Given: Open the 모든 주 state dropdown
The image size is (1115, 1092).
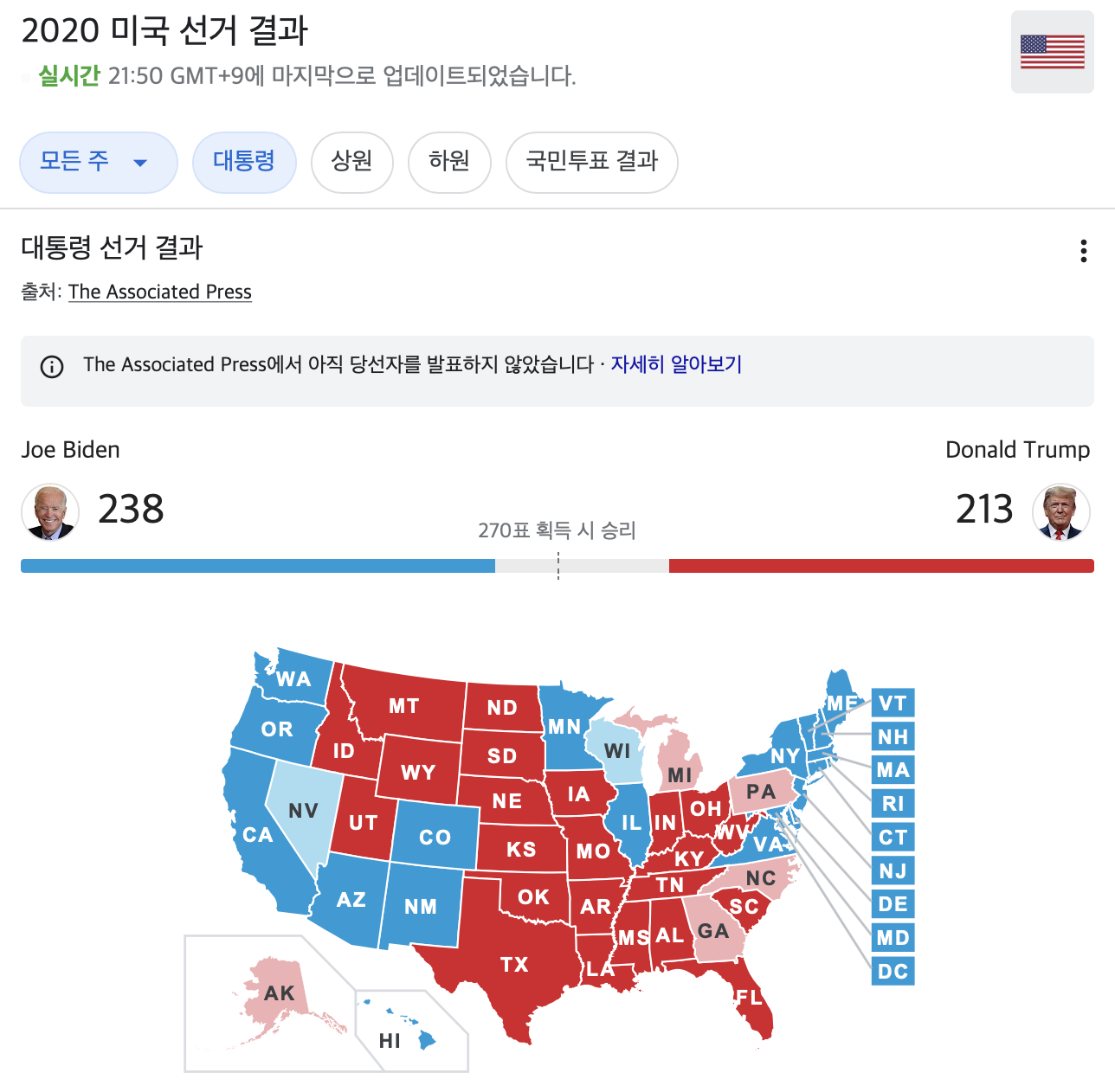Looking at the screenshot, I should [x=98, y=162].
